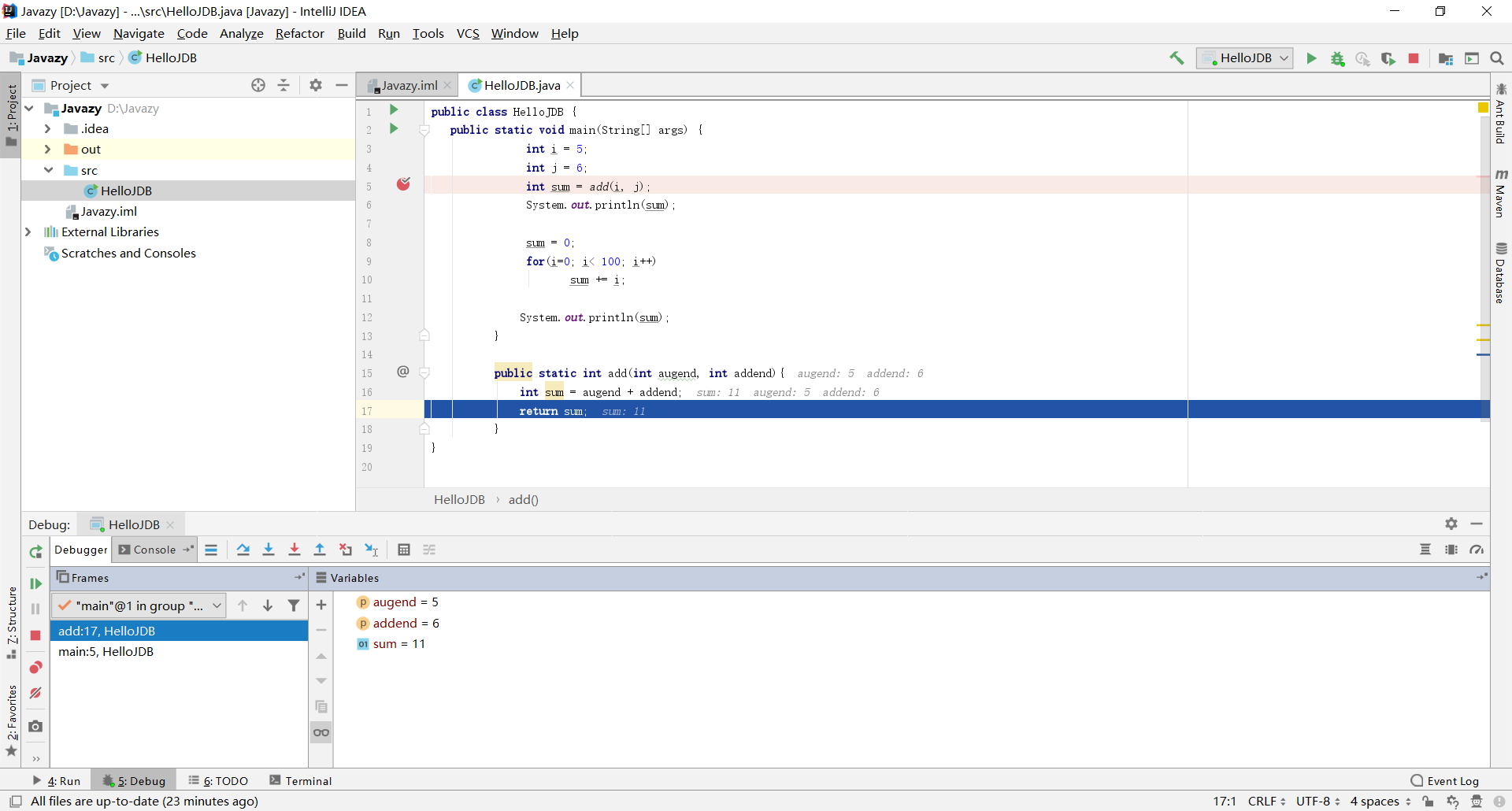Toggle the Maven tool window stripe

[1501, 193]
